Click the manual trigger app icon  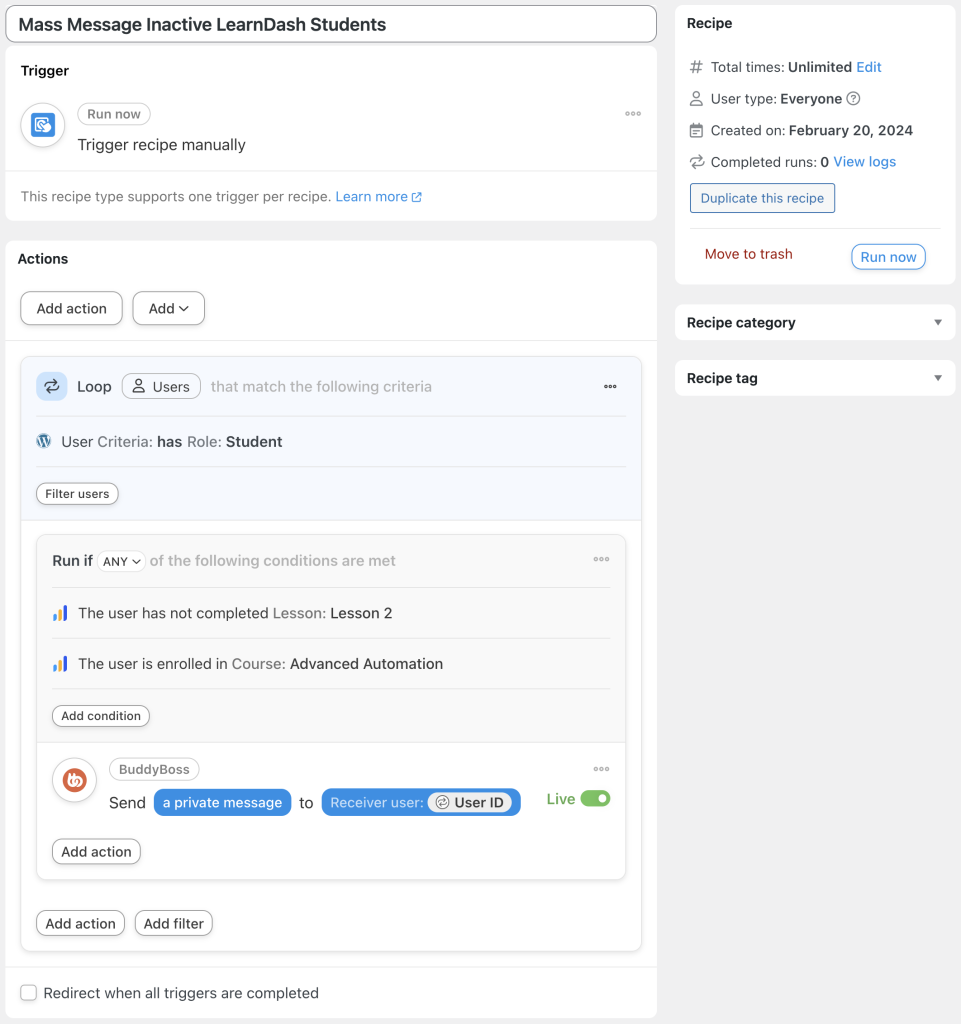point(41,125)
